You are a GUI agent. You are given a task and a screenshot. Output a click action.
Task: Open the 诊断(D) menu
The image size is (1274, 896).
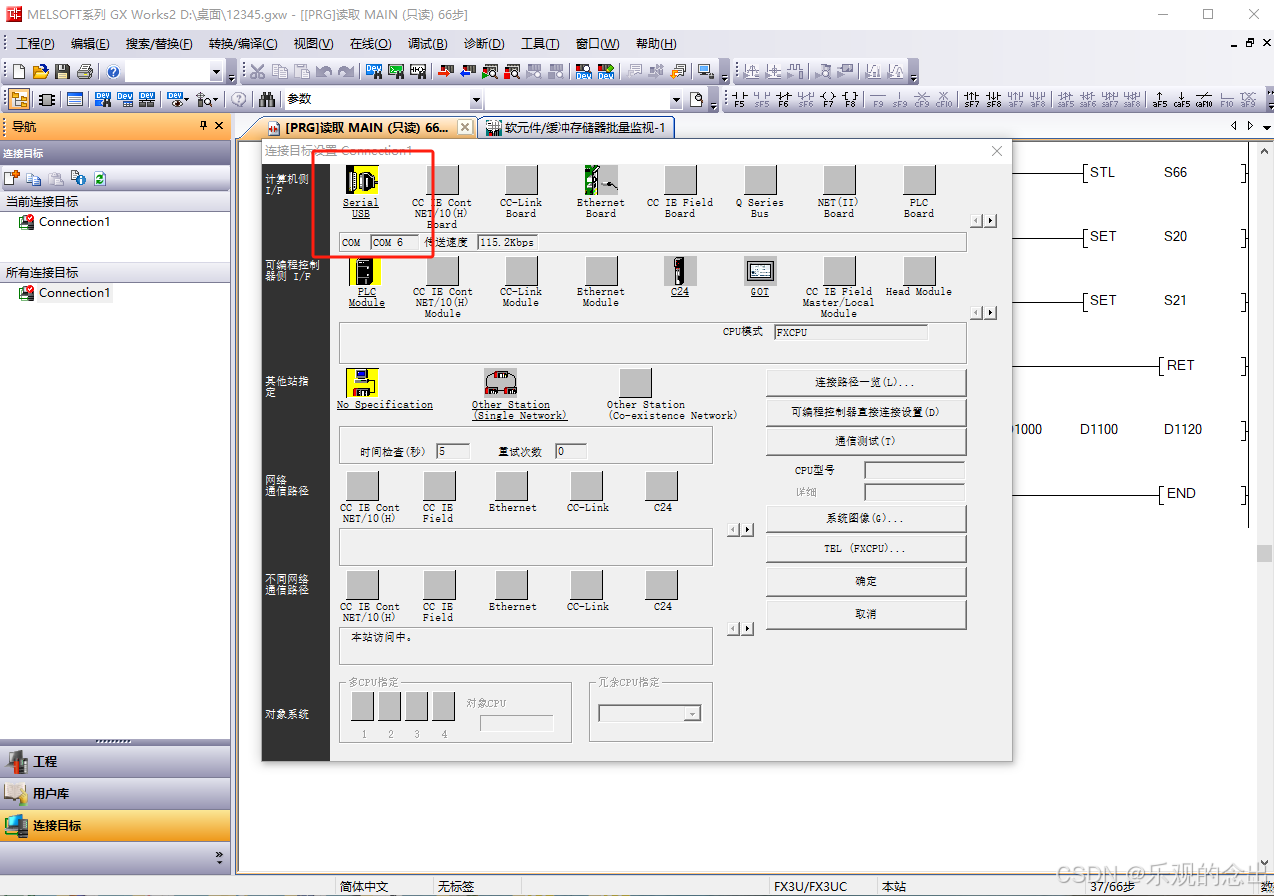[484, 44]
